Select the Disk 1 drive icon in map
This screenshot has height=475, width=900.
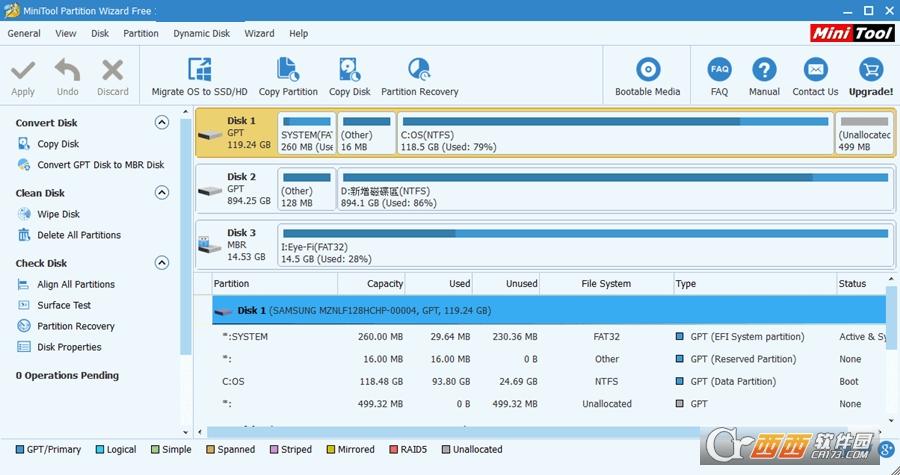point(210,135)
